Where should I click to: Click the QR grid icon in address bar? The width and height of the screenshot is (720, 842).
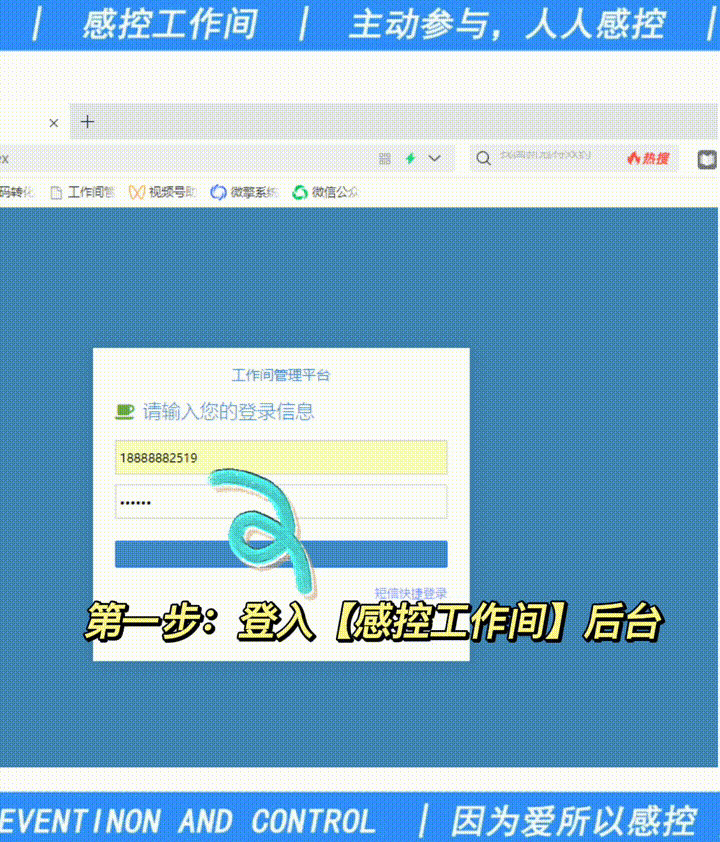(x=384, y=158)
